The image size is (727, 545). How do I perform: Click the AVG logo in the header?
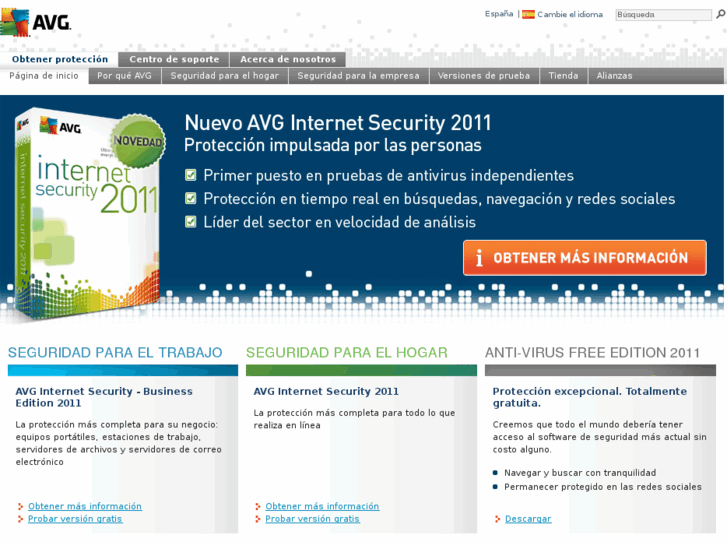[36, 22]
